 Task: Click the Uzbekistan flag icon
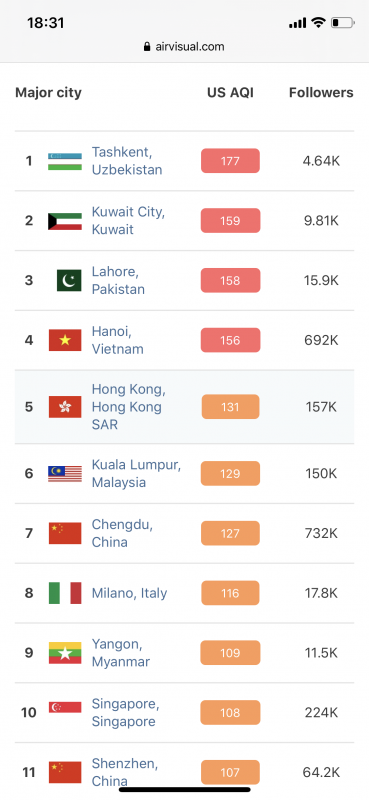[x=65, y=161]
